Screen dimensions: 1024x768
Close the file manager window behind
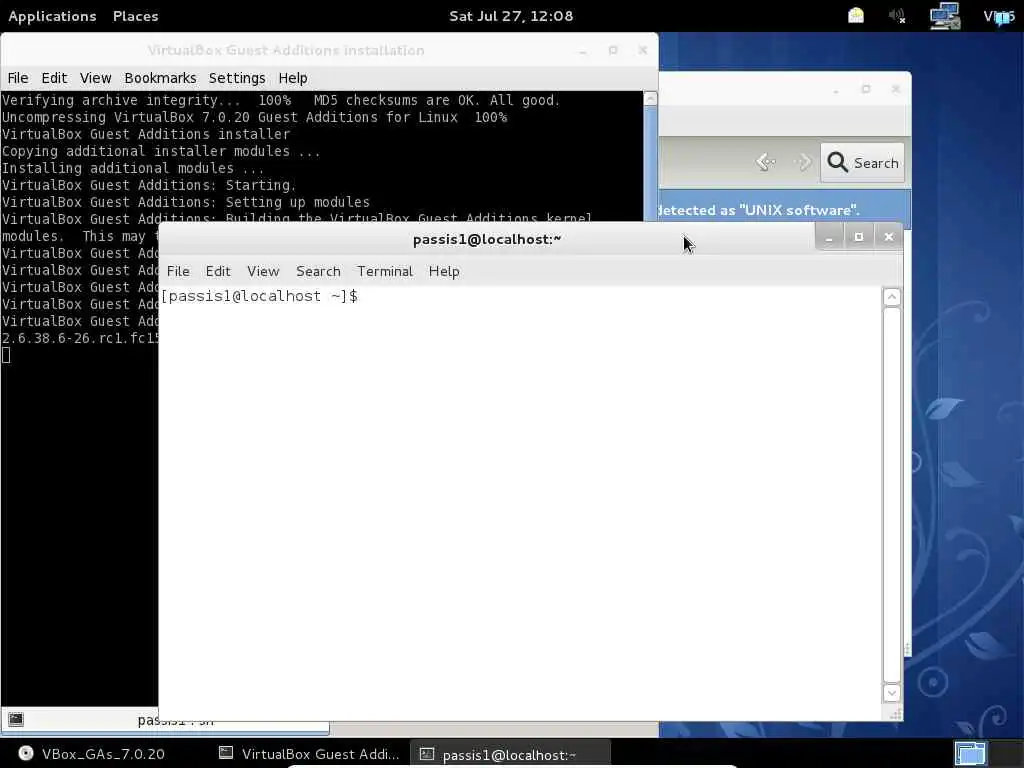coord(896,89)
